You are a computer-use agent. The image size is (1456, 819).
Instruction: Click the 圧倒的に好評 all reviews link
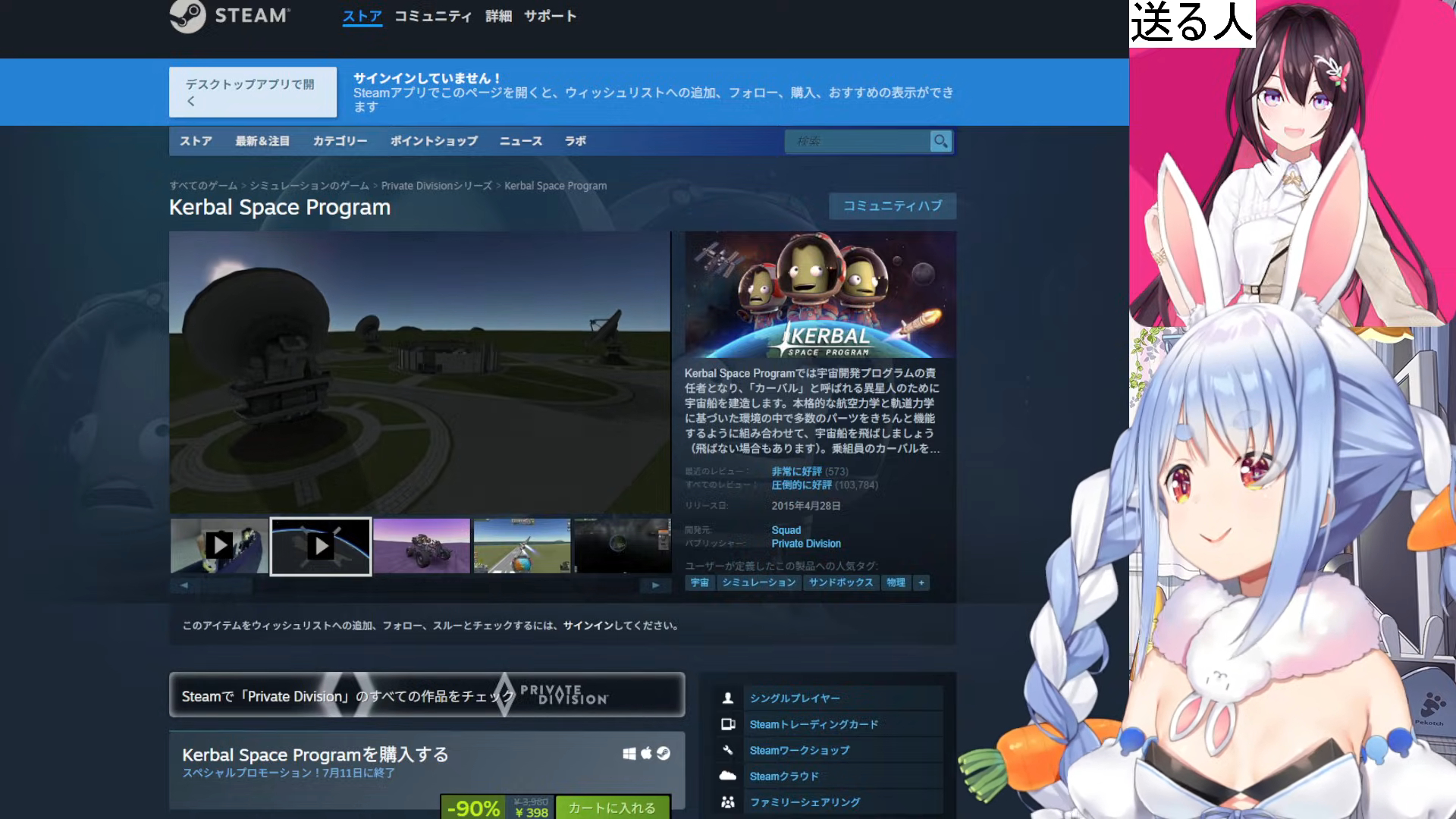(x=802, y=485)
